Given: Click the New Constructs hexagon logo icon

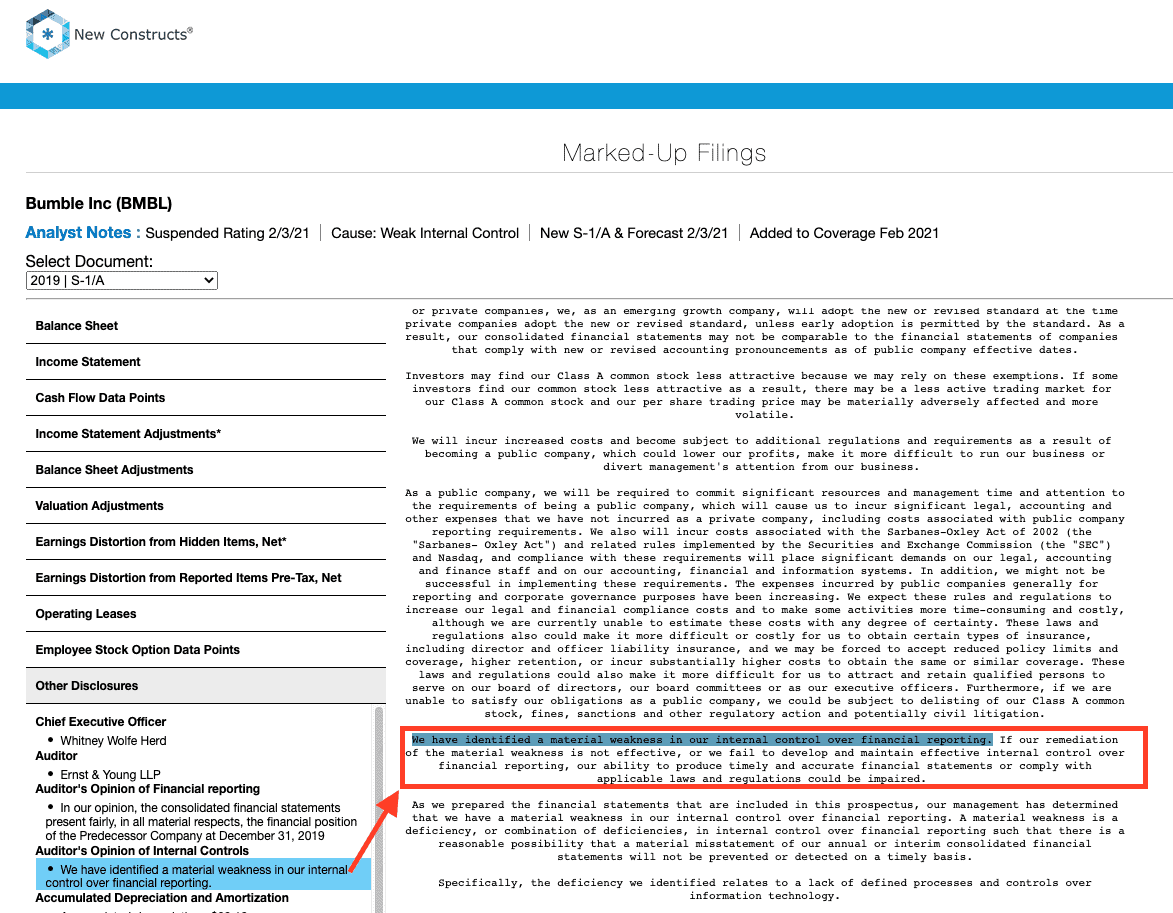Looking at the screenshot, I should point(48,34).
